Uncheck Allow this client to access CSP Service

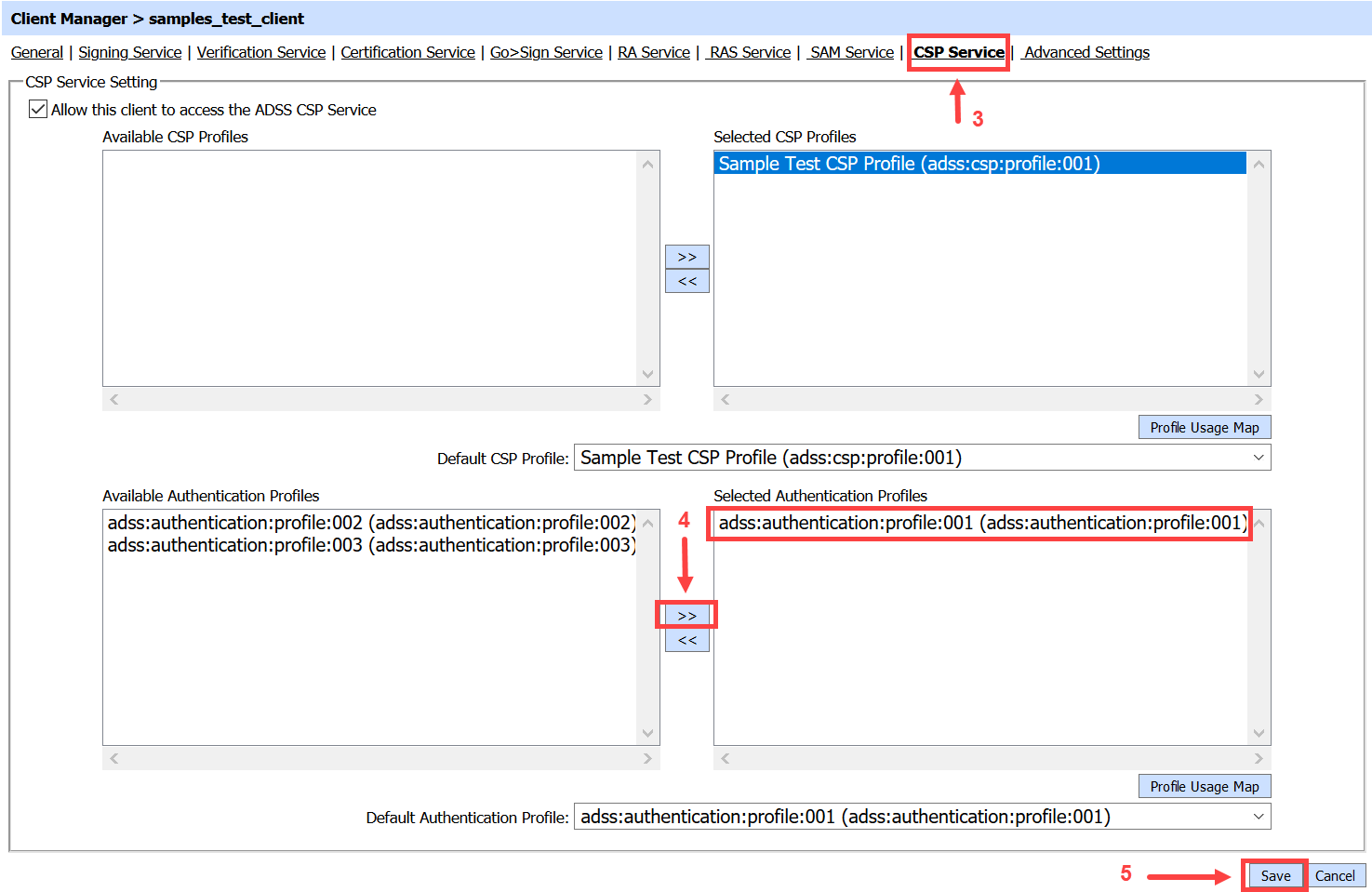point(38,110)
